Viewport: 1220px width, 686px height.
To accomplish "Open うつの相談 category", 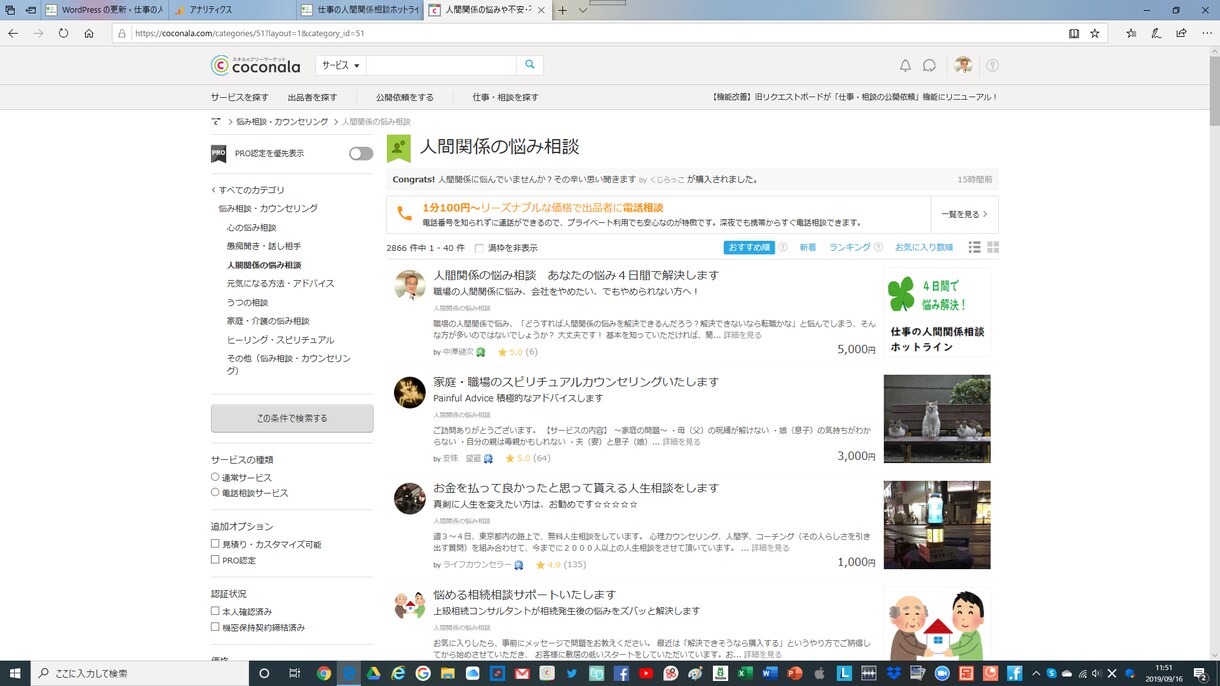I will (247, 302).
